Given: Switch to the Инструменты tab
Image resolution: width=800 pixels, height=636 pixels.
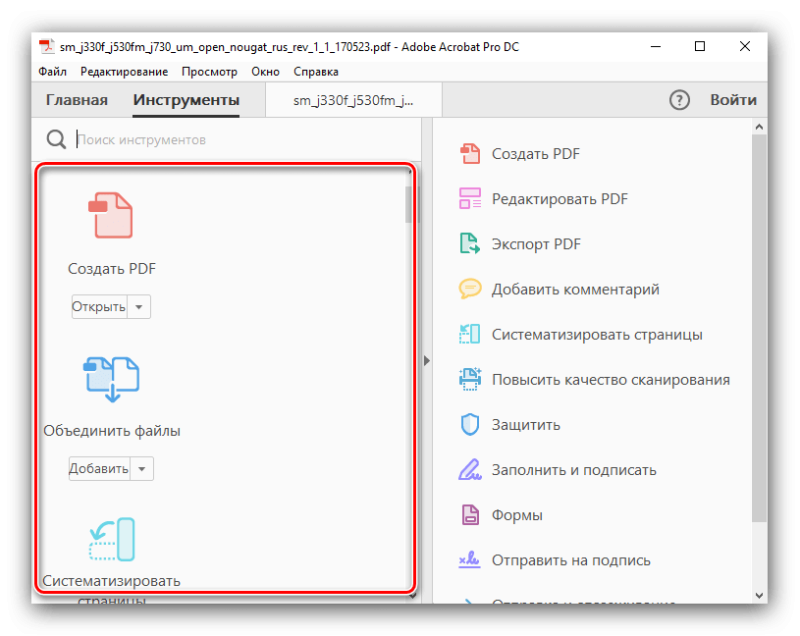Looking at the screenshot, I should (x=186, y=99).
